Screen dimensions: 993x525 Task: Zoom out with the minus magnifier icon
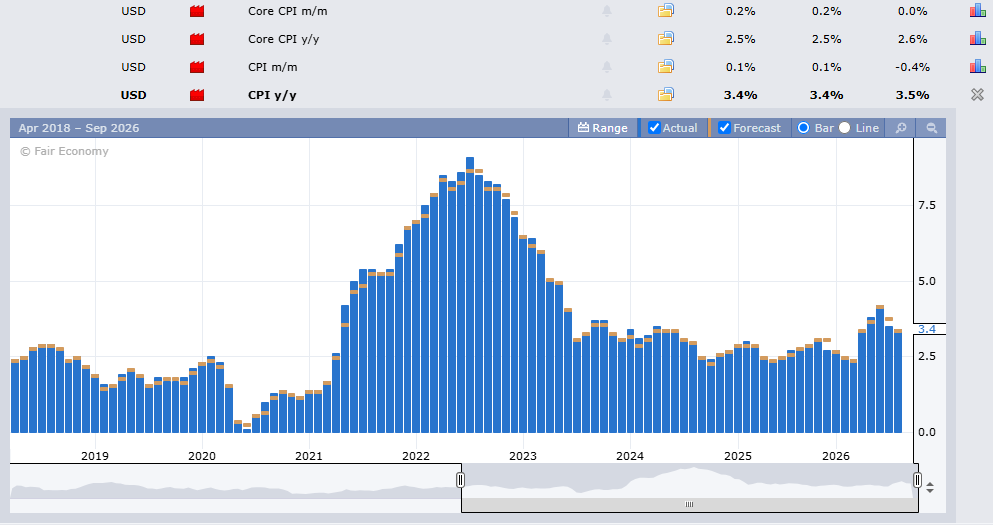coord(931,128)
